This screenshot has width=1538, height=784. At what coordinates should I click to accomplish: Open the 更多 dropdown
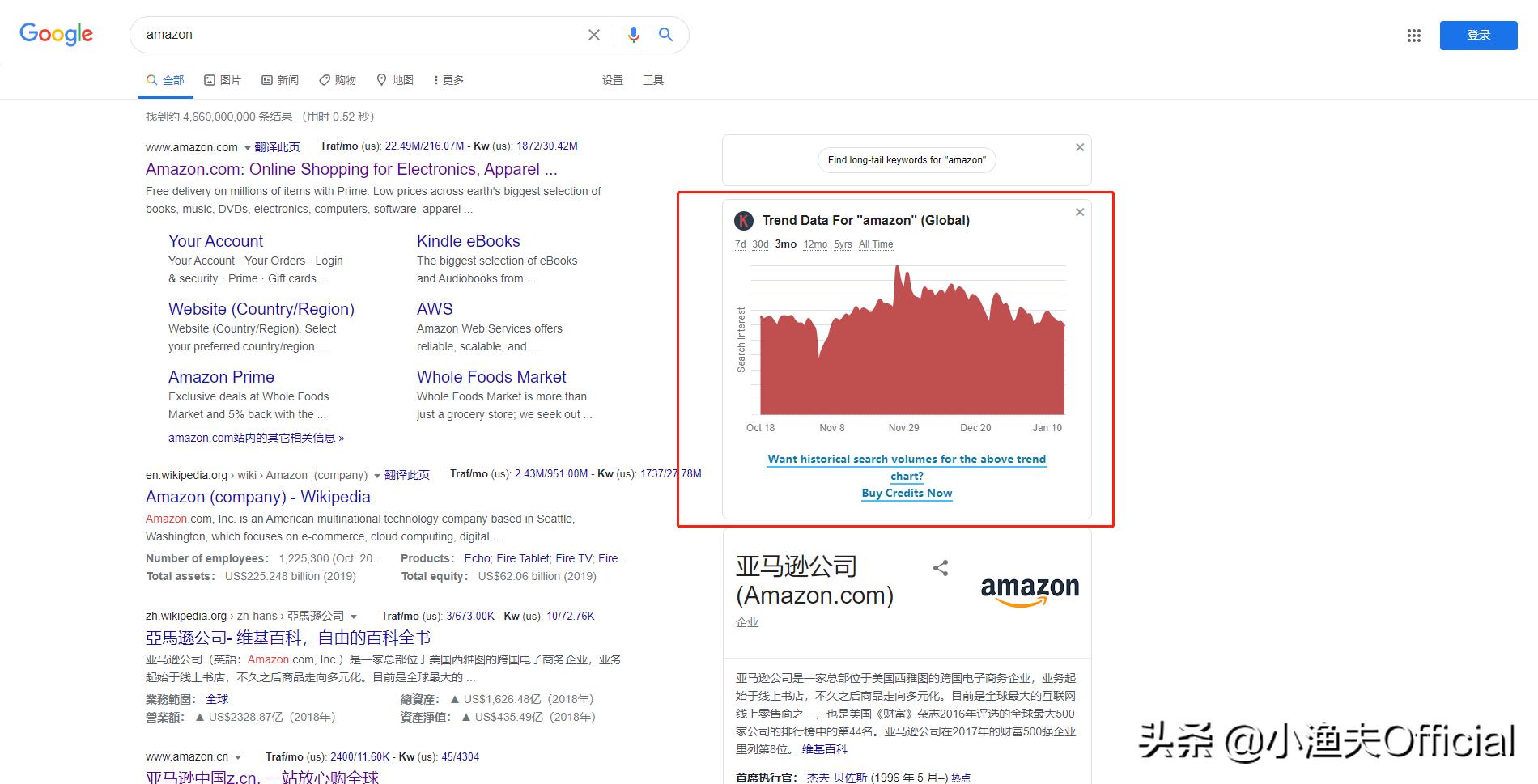(x=448, y=79)
